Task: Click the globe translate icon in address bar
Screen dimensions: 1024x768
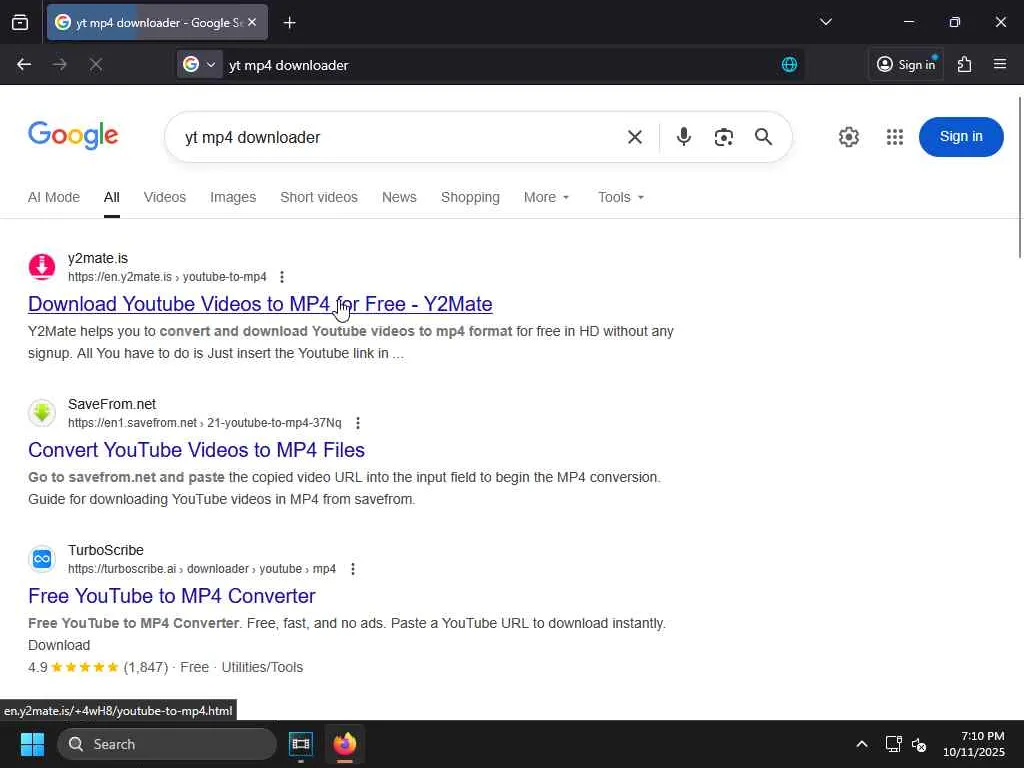Action: pyautogui.click(x=789, y=65)
